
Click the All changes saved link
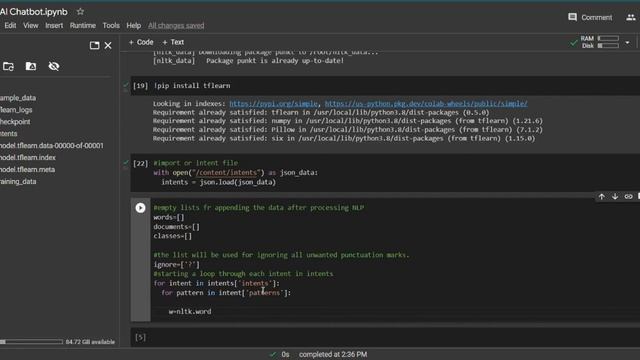click(x=176, y=26)
